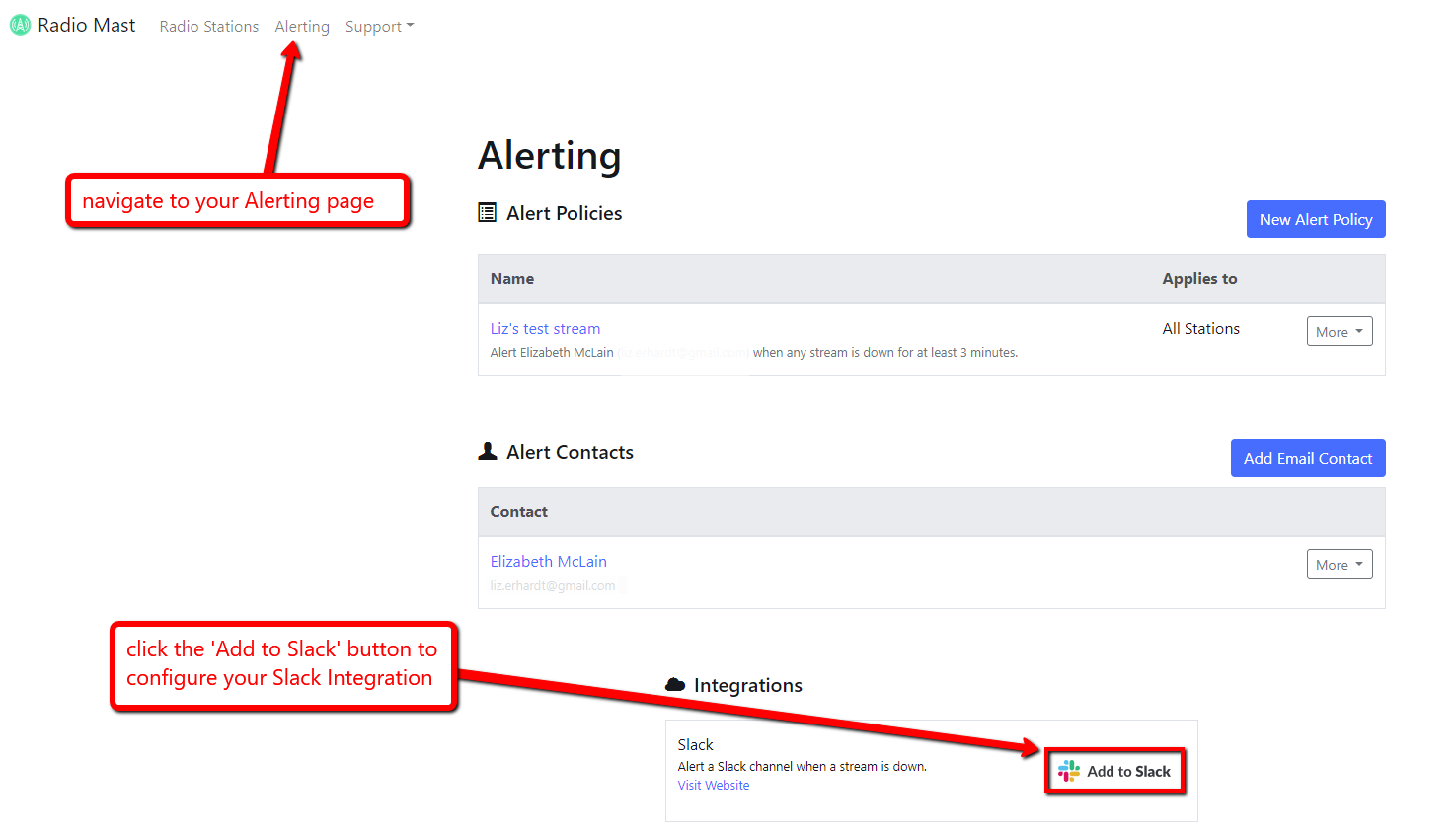Open the Elizabeth McLain contact link
The image size is (1456, 838).
point(548,562)
